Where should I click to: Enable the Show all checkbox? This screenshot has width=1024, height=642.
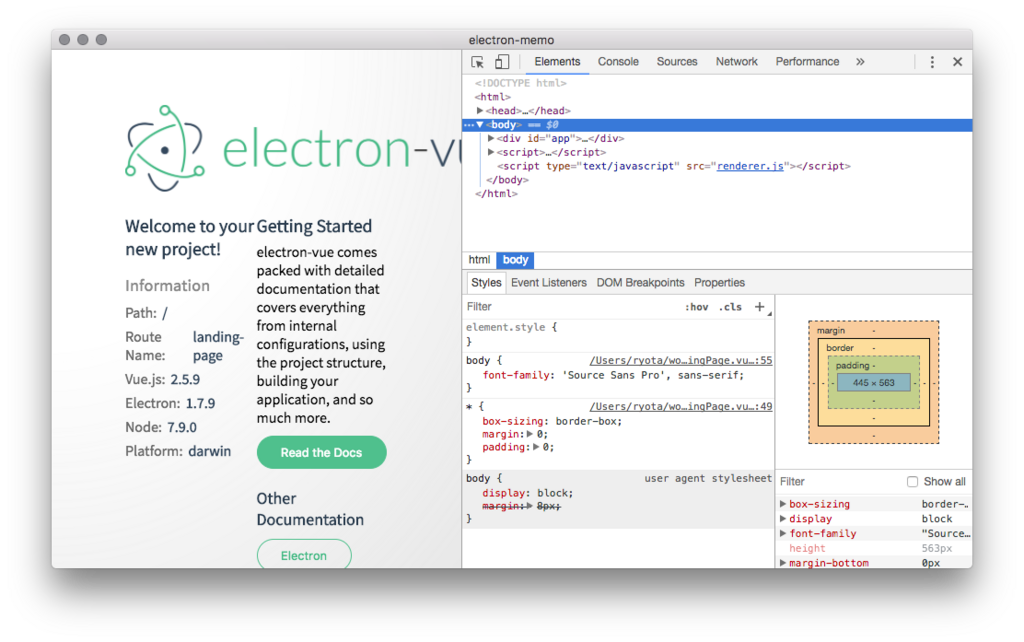[x=912, y=482]
